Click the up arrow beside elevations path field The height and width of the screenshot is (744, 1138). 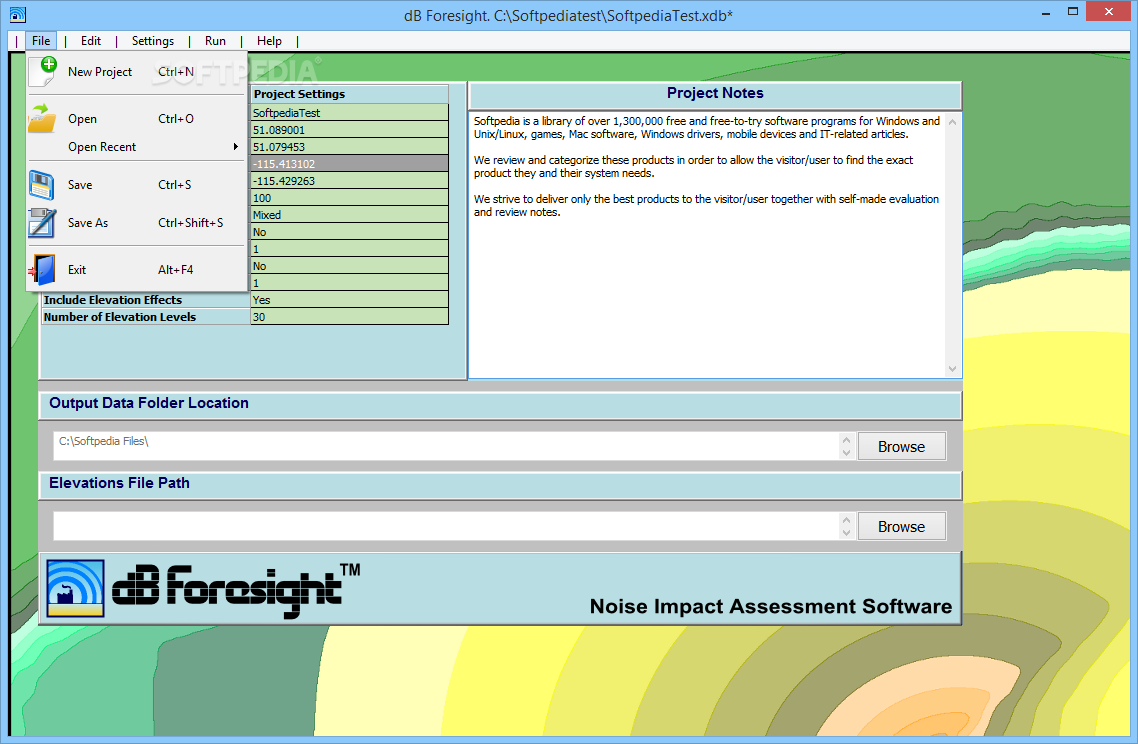pos(846,520)
